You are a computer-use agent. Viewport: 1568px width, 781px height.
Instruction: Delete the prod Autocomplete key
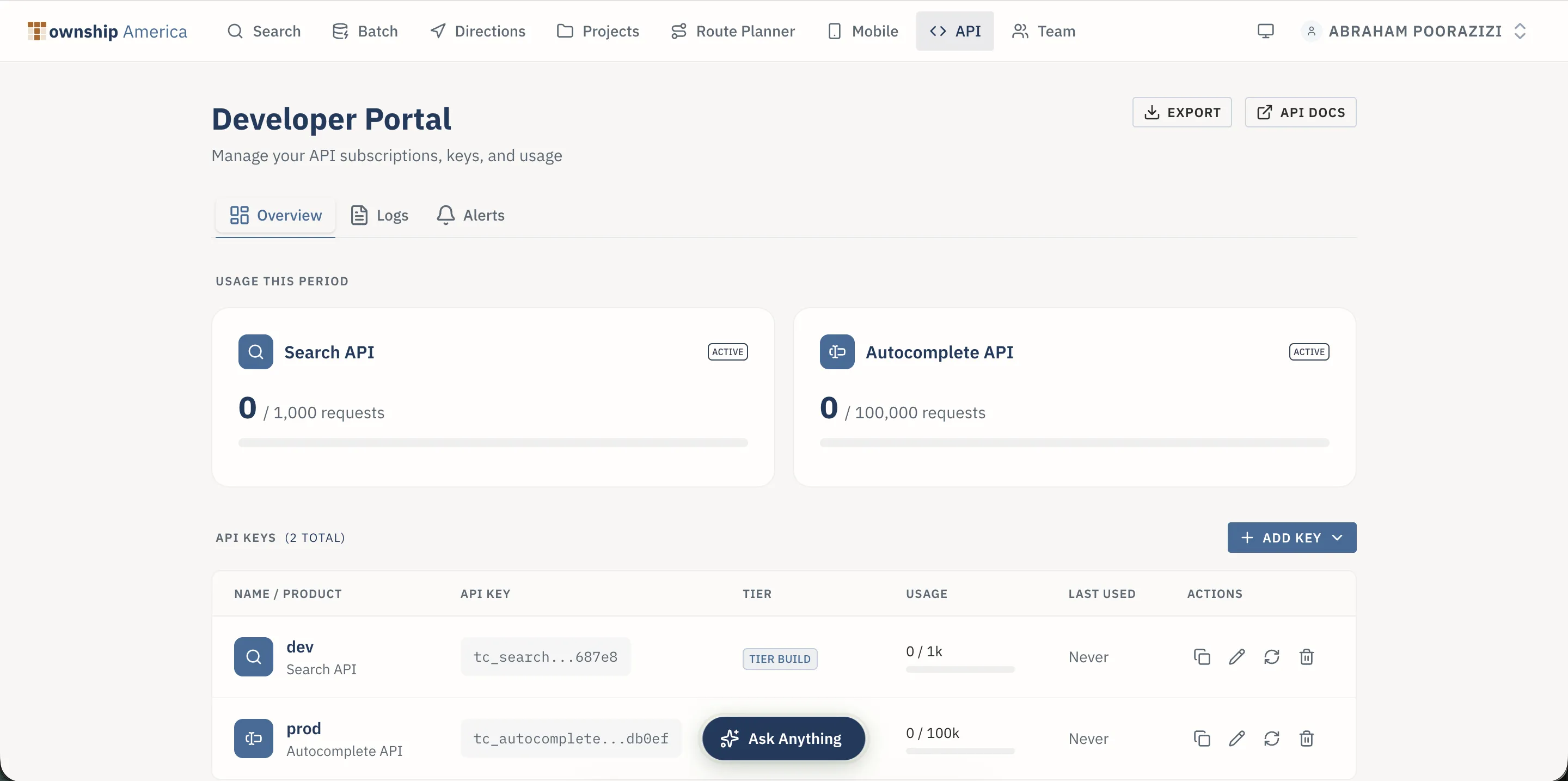coord(1306,739)
